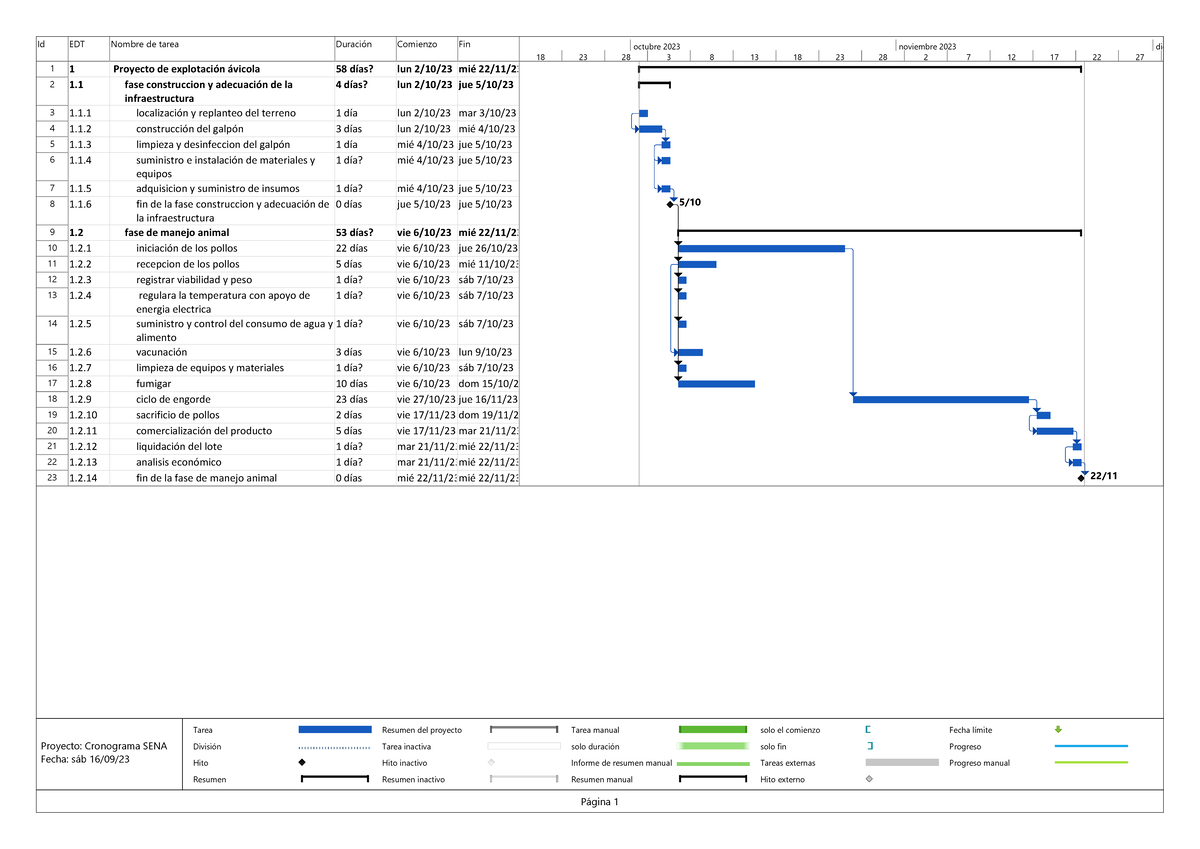Select the Gantt bar for ciclo de engorde
Viewport: 1200px width, 849px height.
click(x=941, y=399)
